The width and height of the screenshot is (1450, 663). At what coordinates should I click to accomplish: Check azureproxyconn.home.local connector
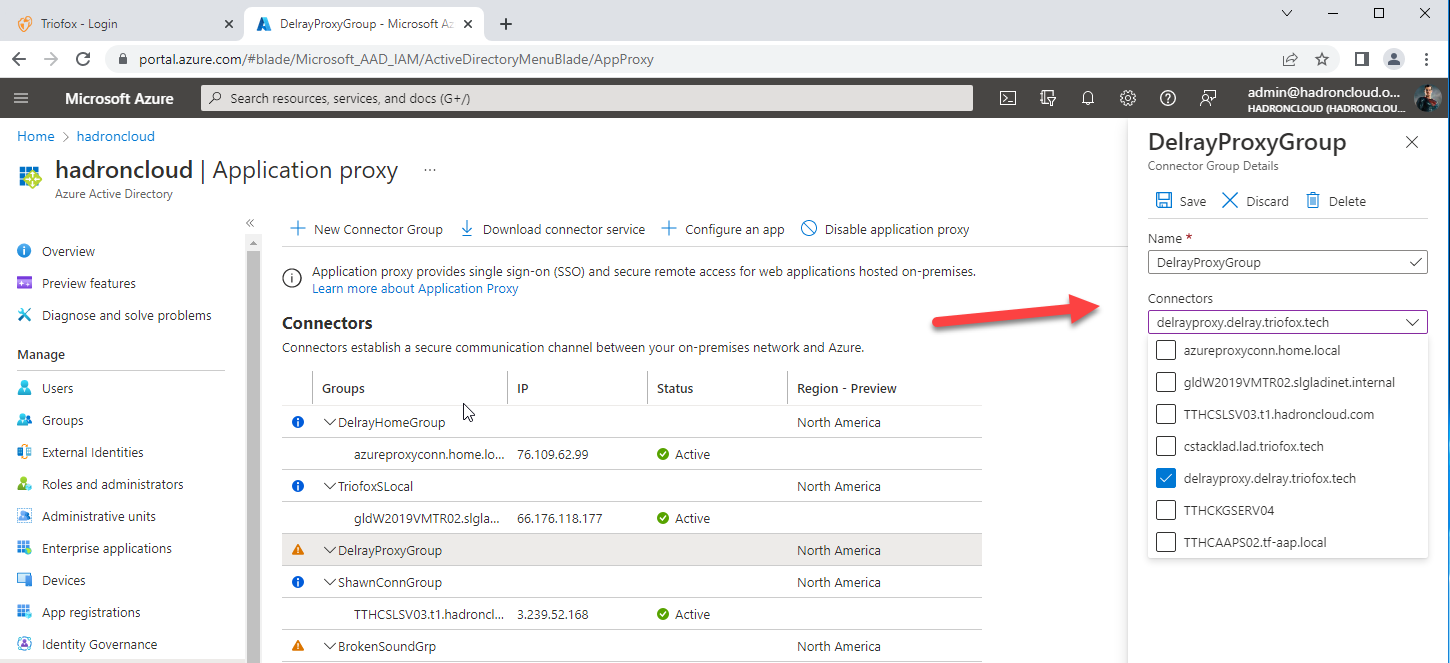click(x=1165, y=350)
